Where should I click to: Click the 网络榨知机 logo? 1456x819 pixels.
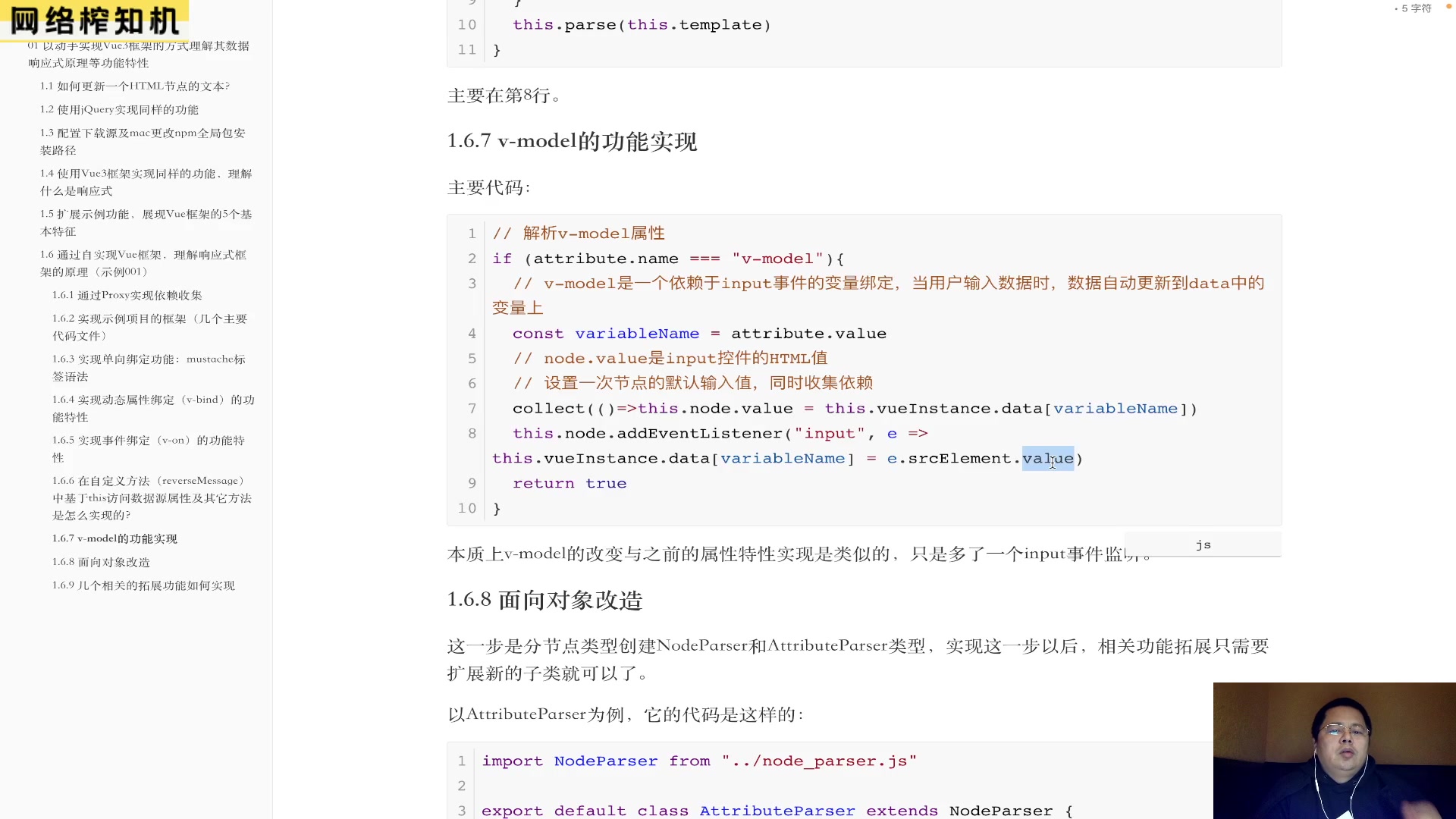click(x=94, y=20)
